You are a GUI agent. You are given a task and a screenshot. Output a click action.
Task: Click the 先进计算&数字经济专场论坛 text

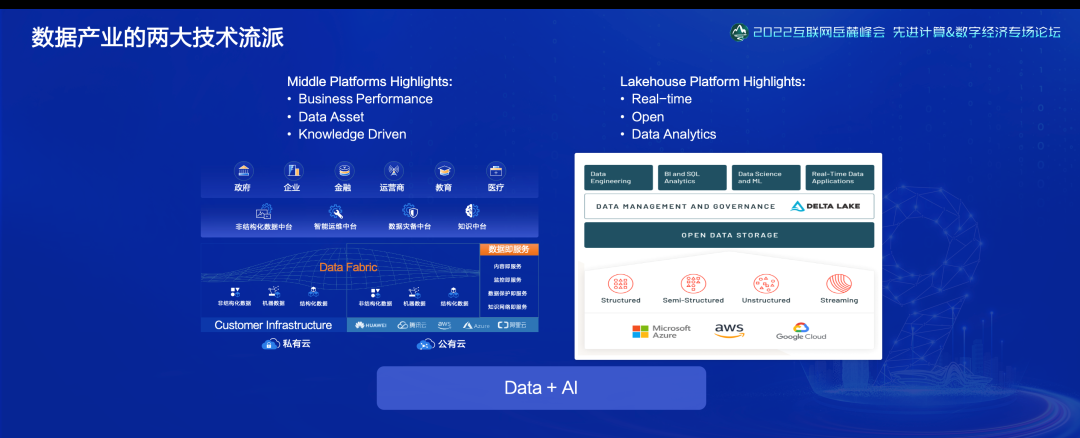pyautogui.click(x=977, y=32)
